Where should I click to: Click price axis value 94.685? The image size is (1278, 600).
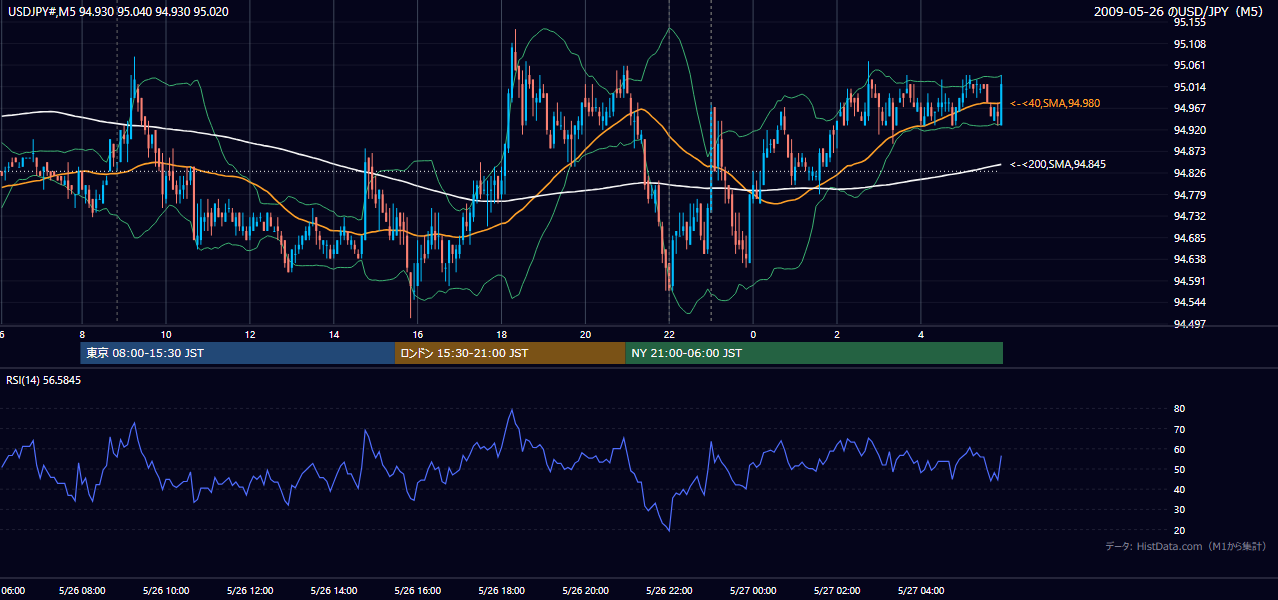point(1190,238)
